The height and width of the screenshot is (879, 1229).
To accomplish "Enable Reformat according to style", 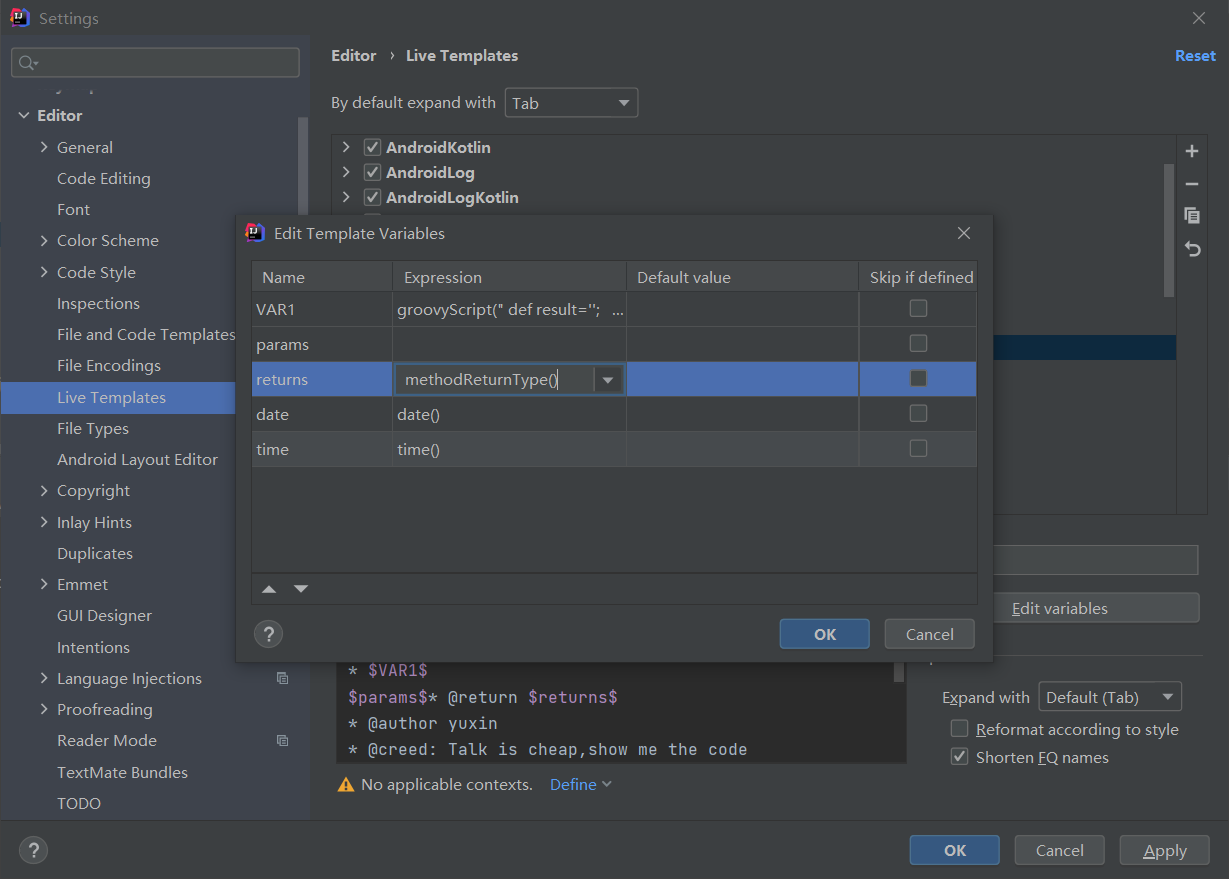I will tap(959, 729).
